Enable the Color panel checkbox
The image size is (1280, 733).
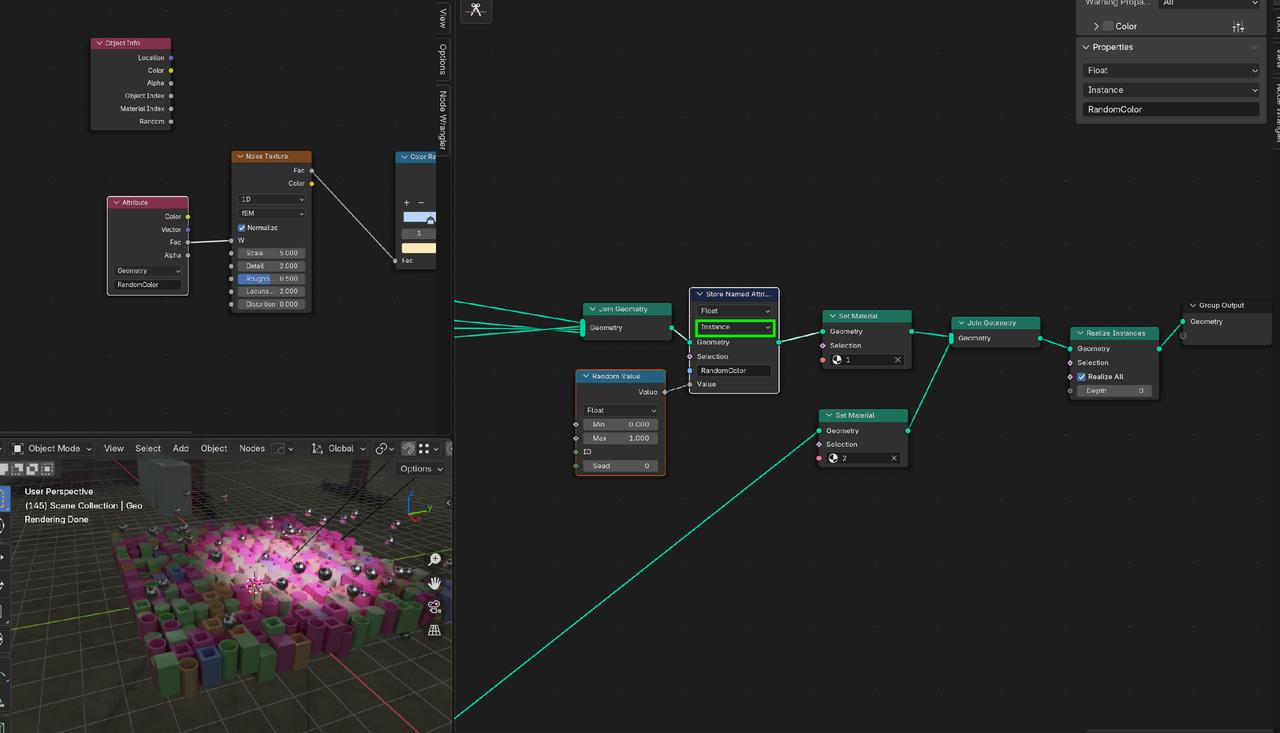pos(1108,27)
